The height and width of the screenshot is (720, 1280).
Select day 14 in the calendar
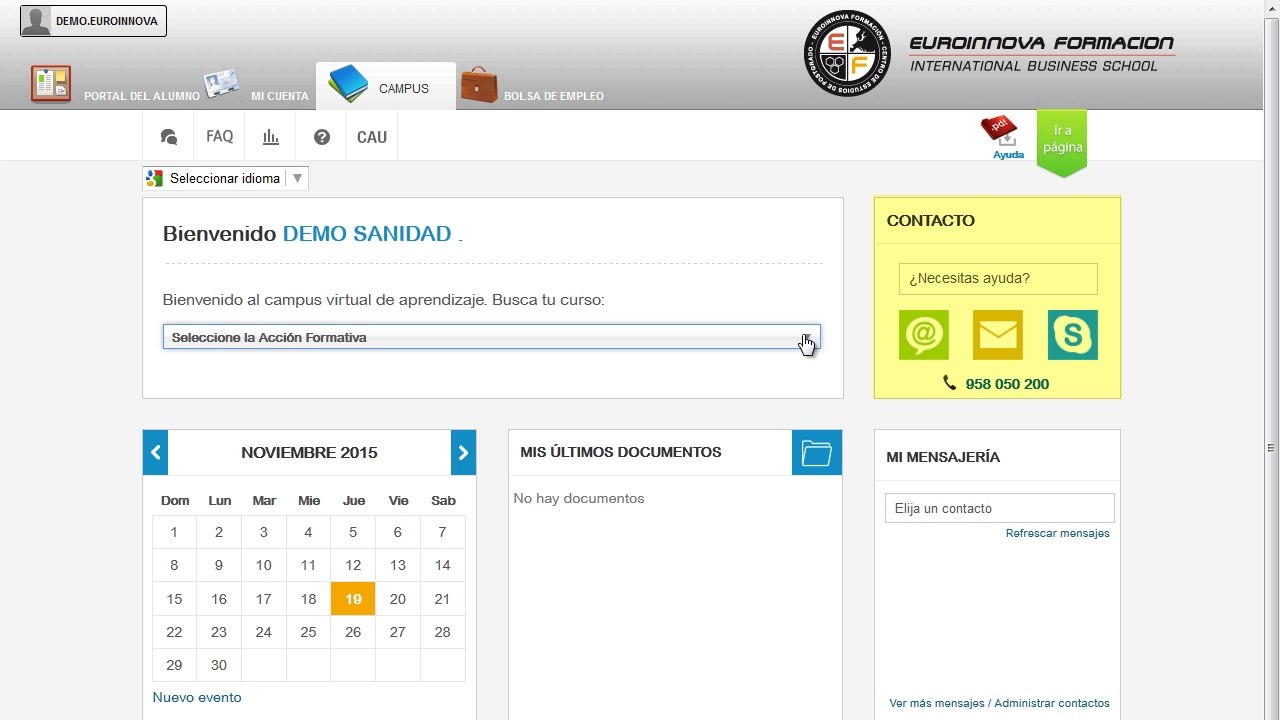coord(442,565)
